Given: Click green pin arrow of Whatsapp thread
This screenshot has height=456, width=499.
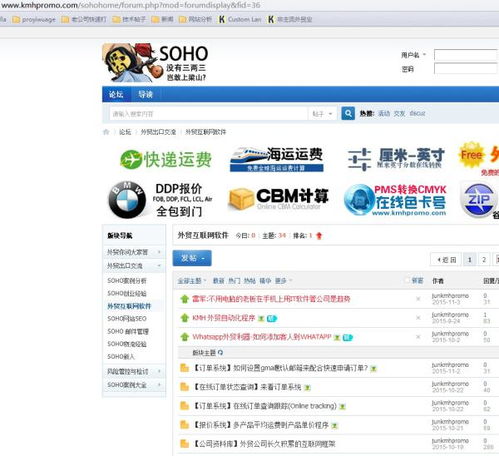Looking at the screenshot, I should 185,337.
